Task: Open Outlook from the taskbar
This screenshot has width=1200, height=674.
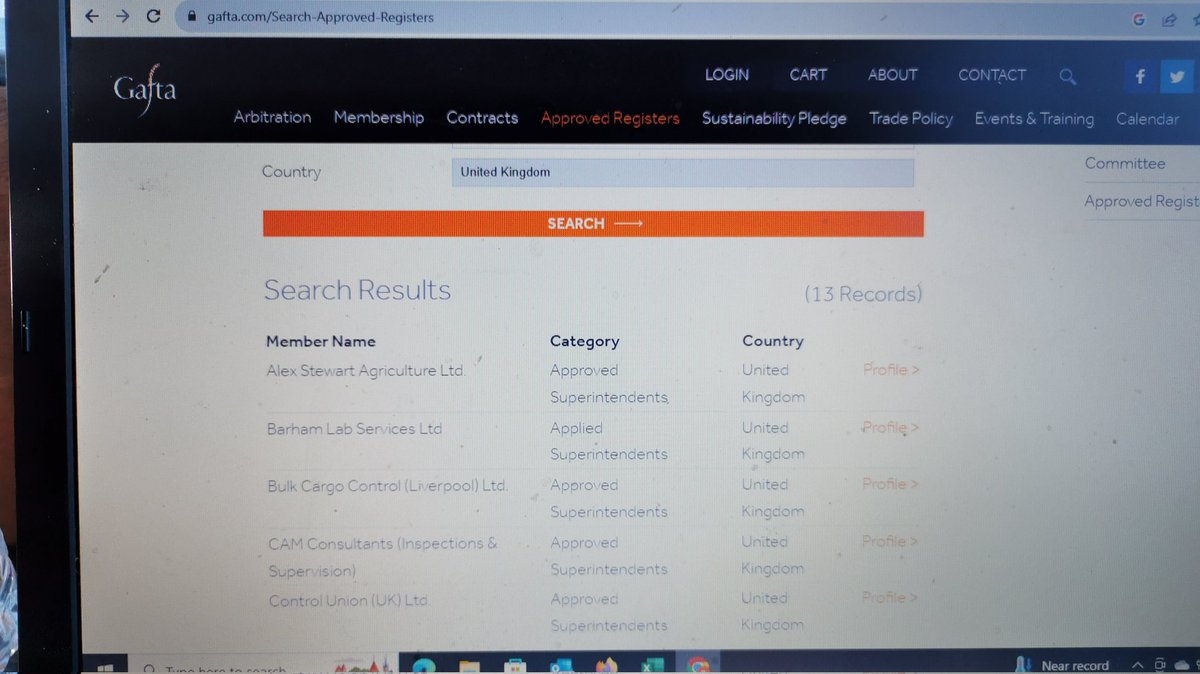Action: [560, 666]
